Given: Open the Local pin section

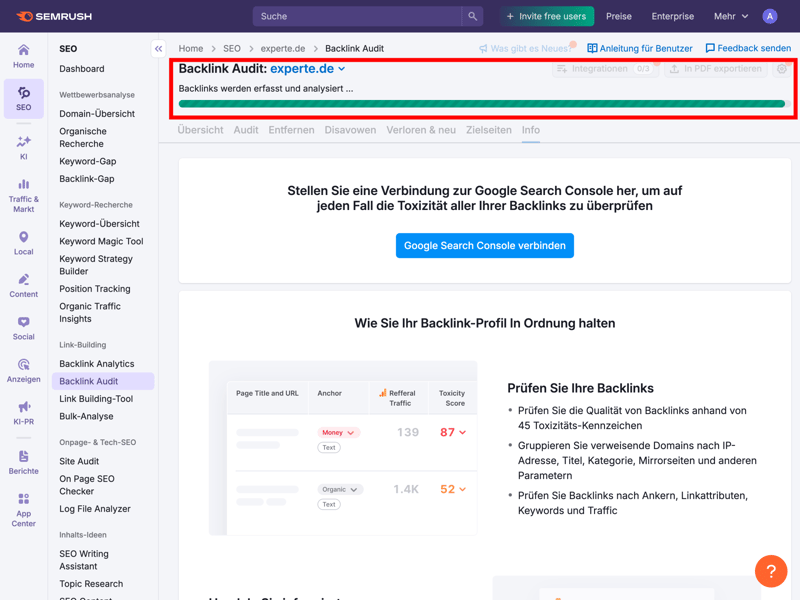Looking at the screenshot, I should (x=23, y=243).
